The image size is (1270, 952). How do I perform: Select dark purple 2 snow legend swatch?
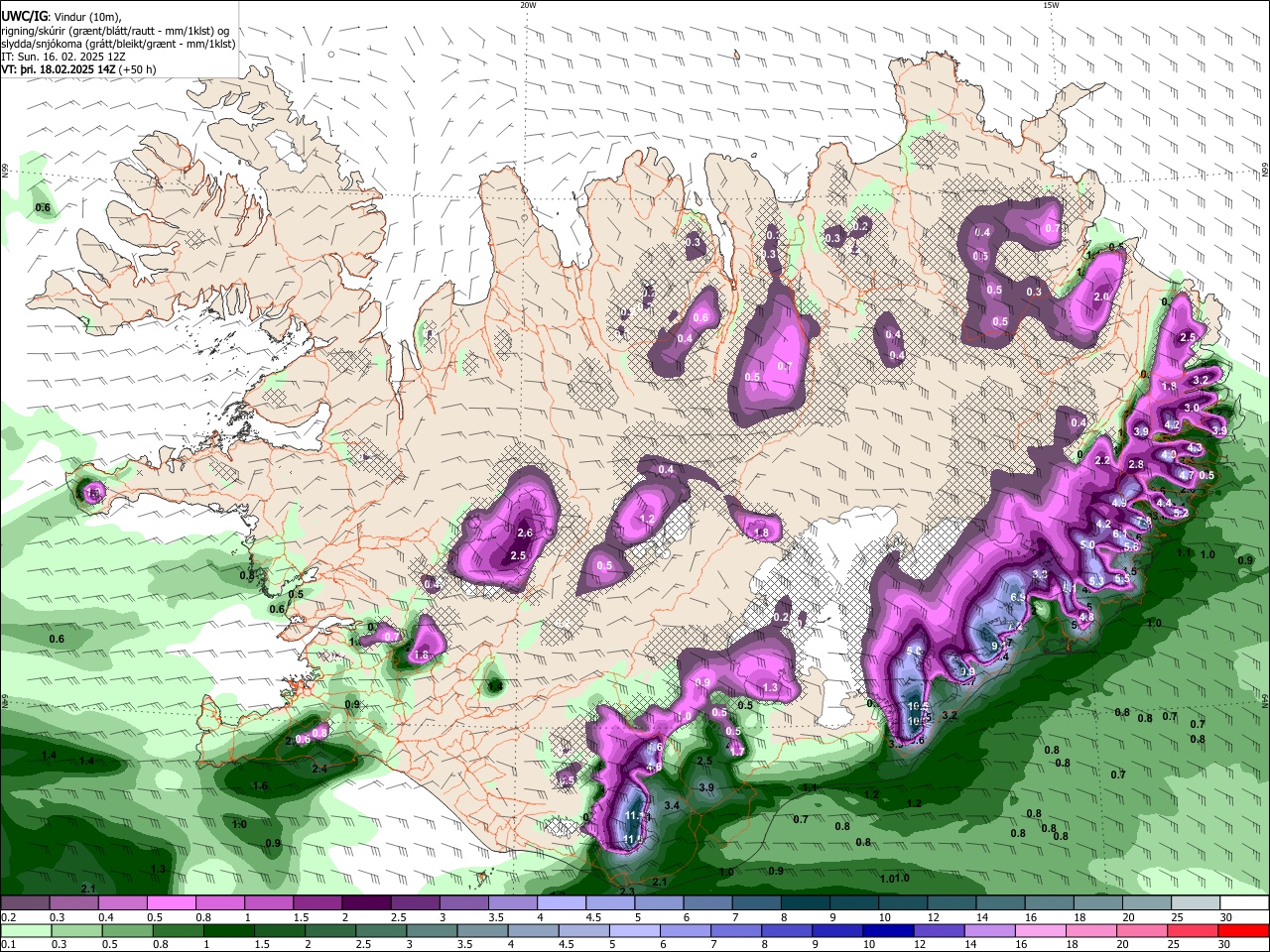(366, 903)
